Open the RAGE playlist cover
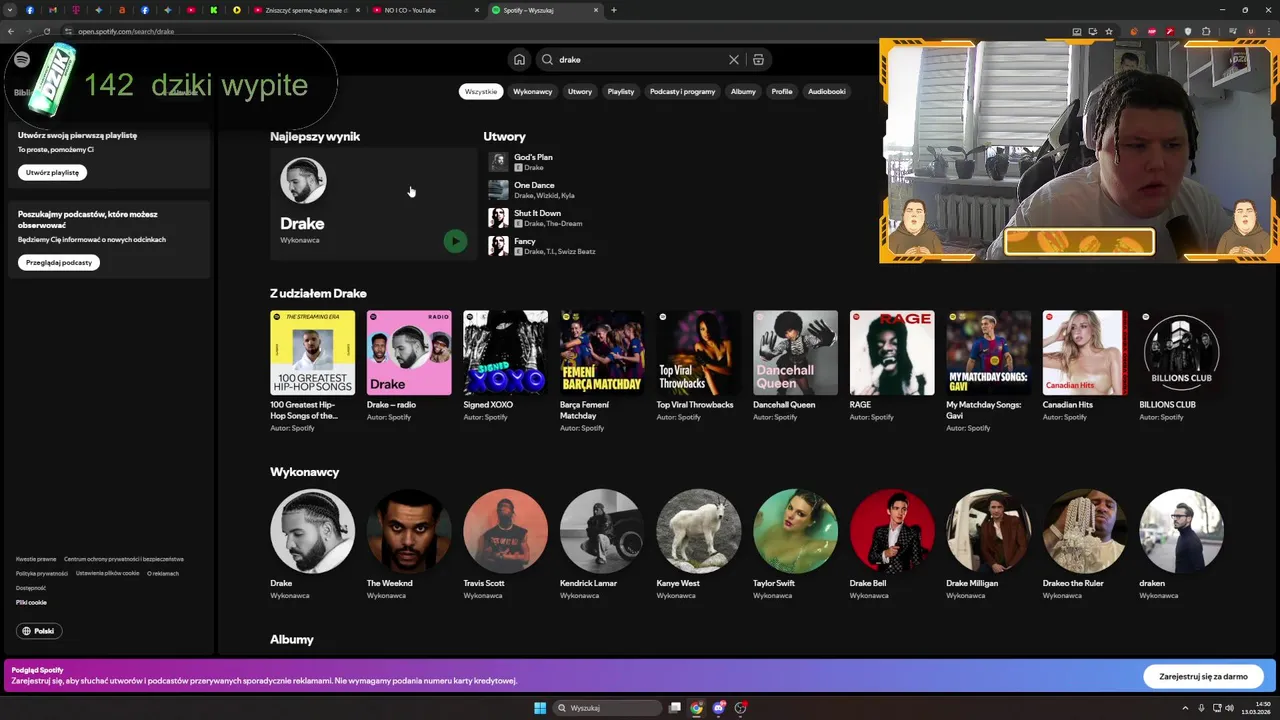1280x720 pixels. coord(892,353)
